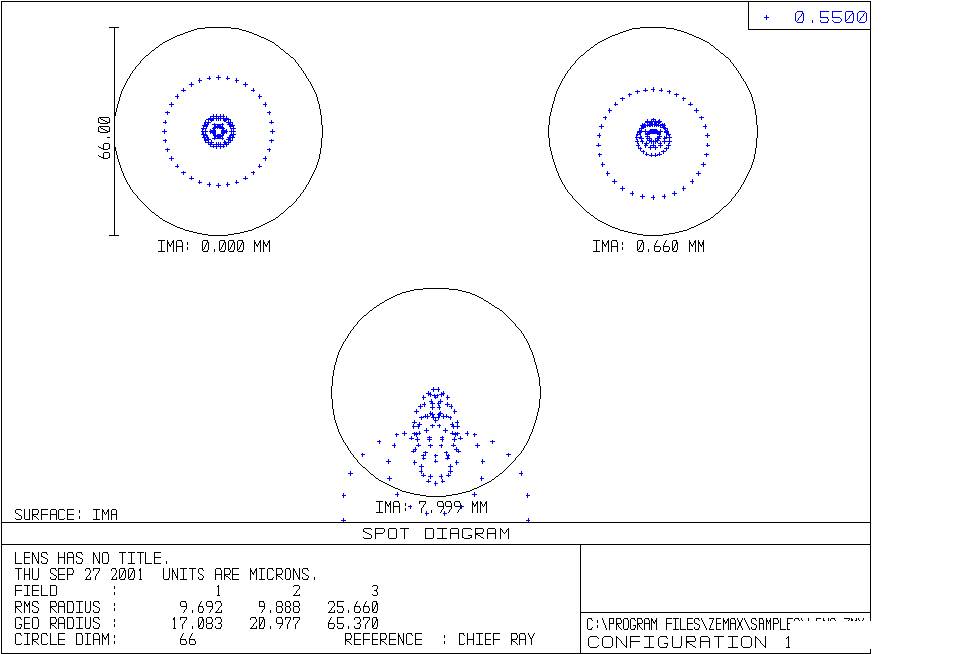Select the CIRCLE DIAM value 66
The image size is (960, 654).
pos(187,639)
